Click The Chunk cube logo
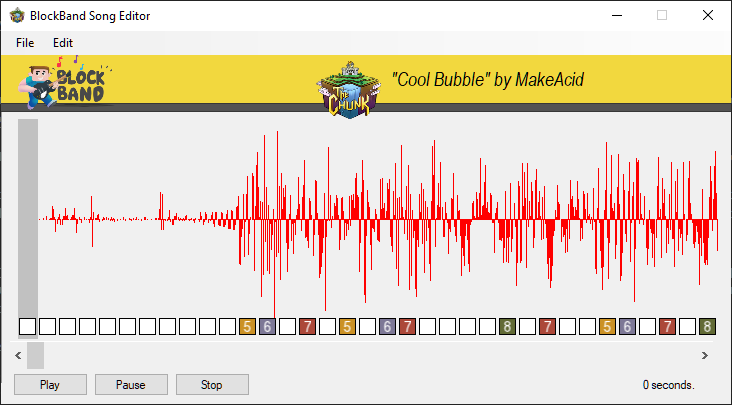The image size is (732, 405). click(x=349, y=89)
